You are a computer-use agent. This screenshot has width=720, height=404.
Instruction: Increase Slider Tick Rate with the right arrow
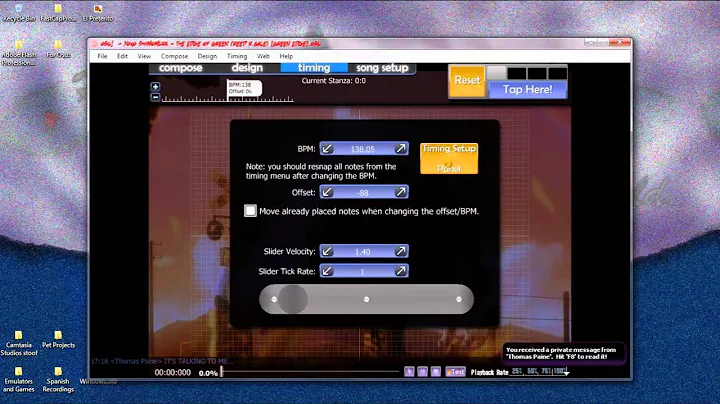coord(401,271)
